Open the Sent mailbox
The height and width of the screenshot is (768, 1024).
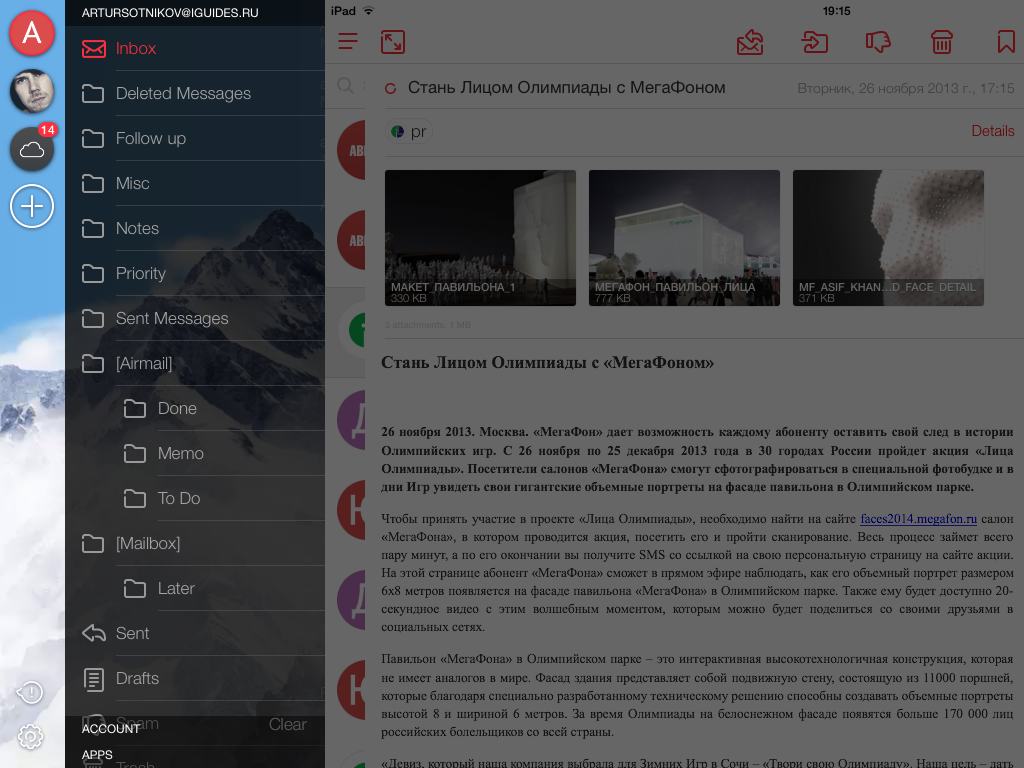click(195, 634)
